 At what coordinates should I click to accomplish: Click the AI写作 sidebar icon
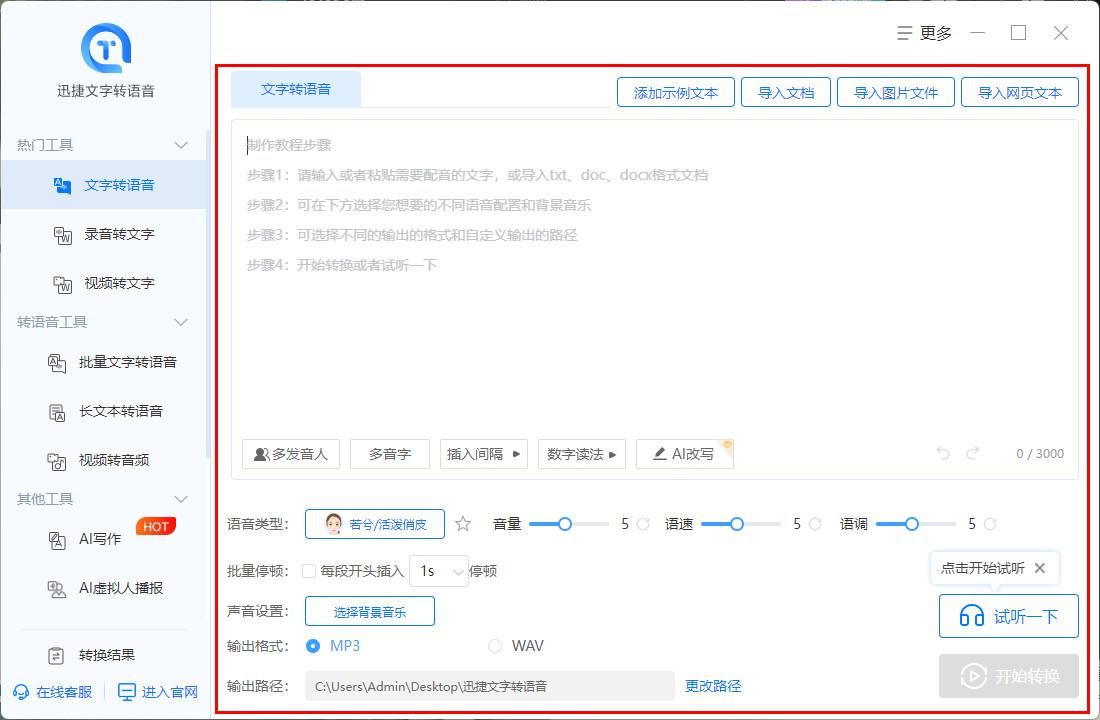click(57, 540)
